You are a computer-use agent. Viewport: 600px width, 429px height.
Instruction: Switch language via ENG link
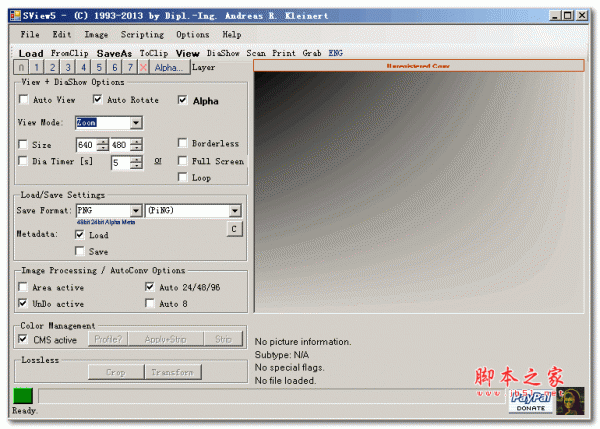pos(335,53)
